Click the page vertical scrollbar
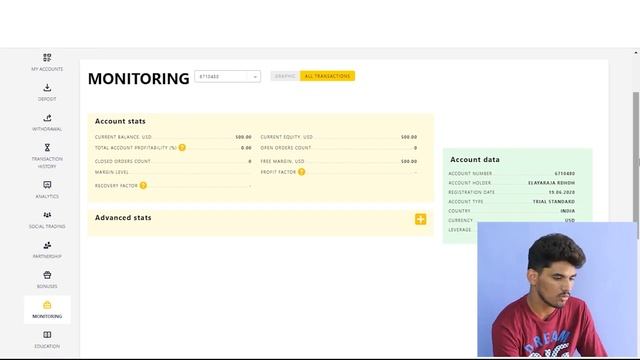640x360 pixels. (x=636, y=165)
